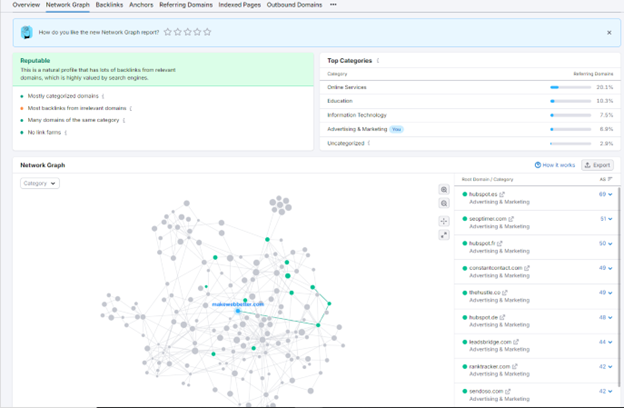This screenshot has height=408, width=624.
Task: Open hubspot.es in external link
Action: 502,194
